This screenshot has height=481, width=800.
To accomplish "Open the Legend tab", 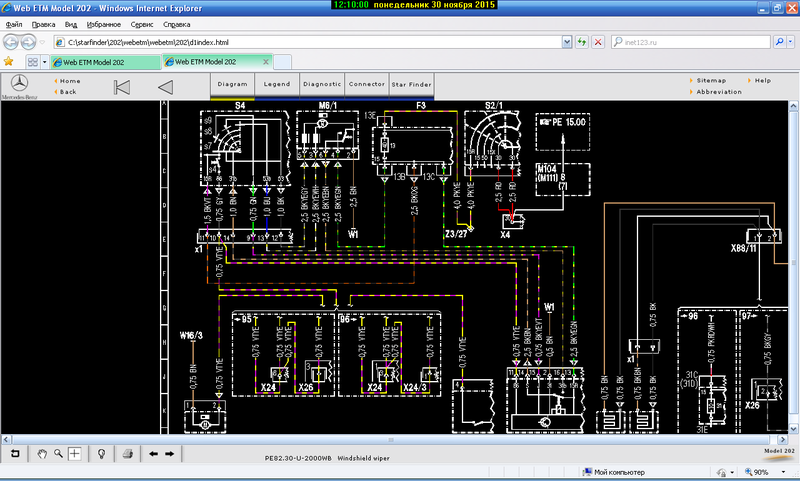I will click(276, 85).
